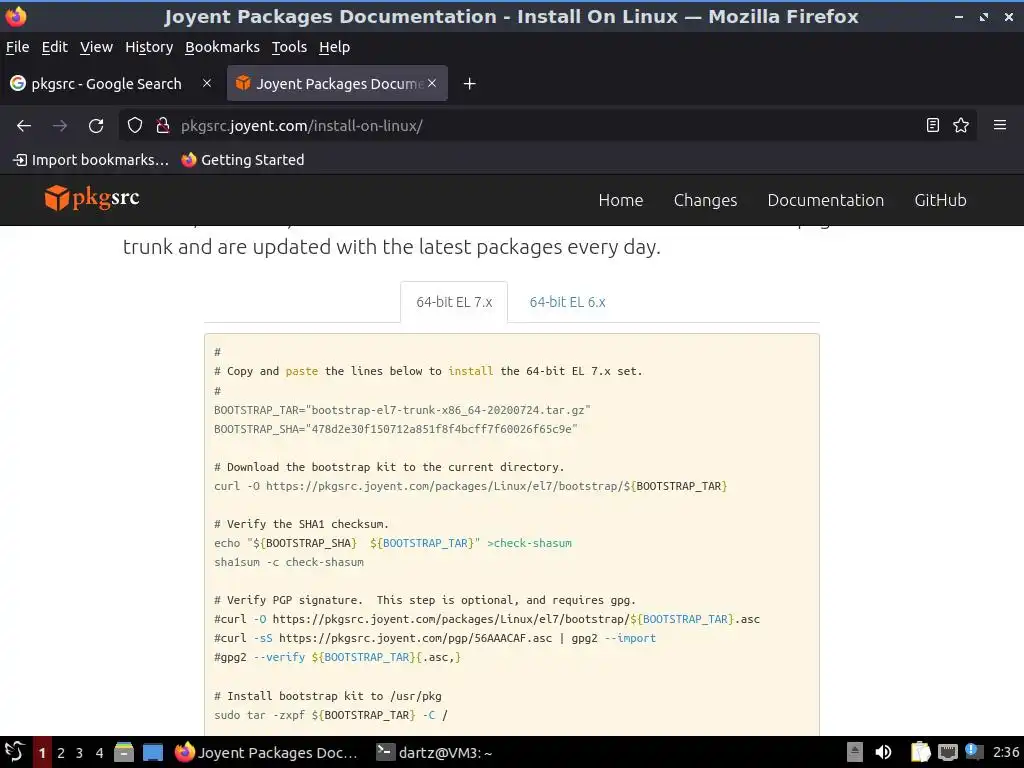Close the Joyent Packages Documentation tab
Screen dimensions: 1024x768
432,83
